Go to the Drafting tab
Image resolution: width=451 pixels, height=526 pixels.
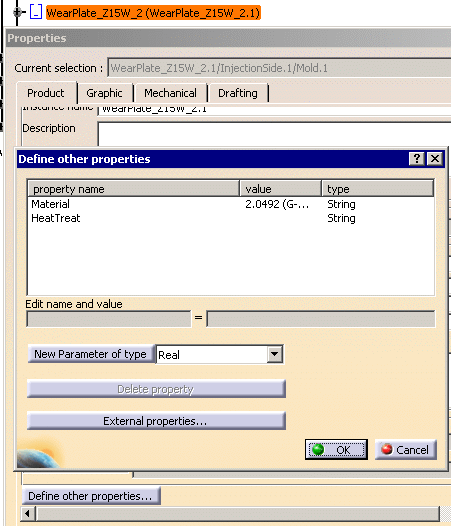click(x=238, y=93)
